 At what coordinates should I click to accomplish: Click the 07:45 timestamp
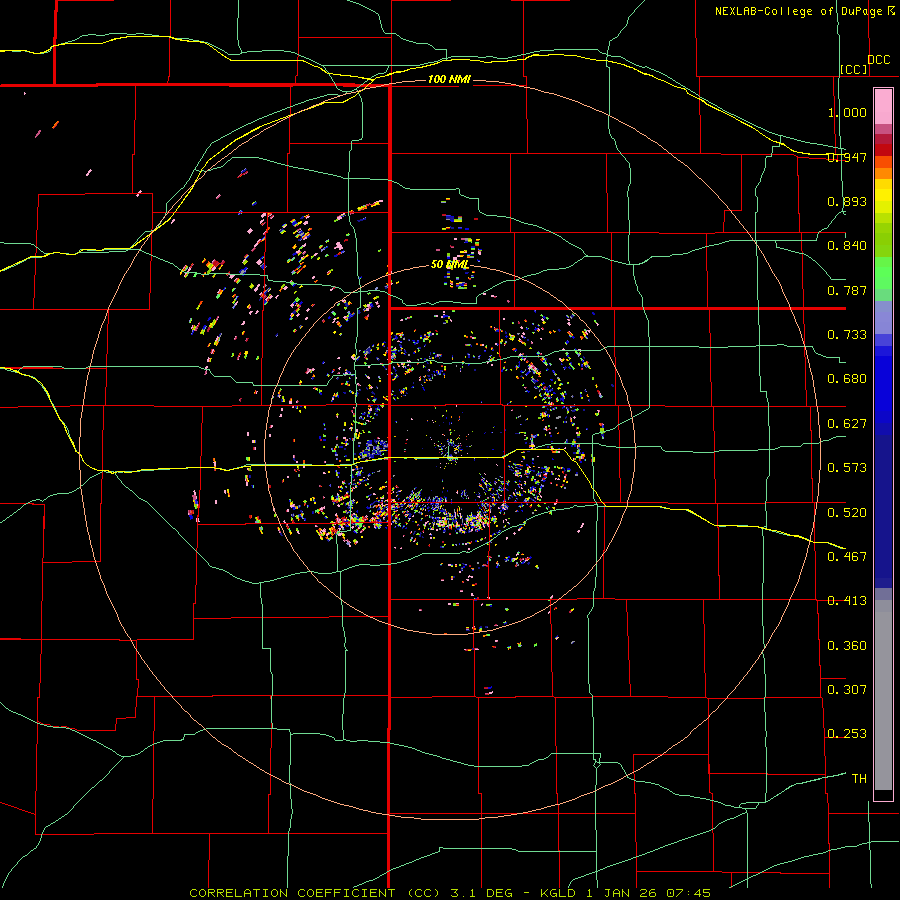pos(688,893)
